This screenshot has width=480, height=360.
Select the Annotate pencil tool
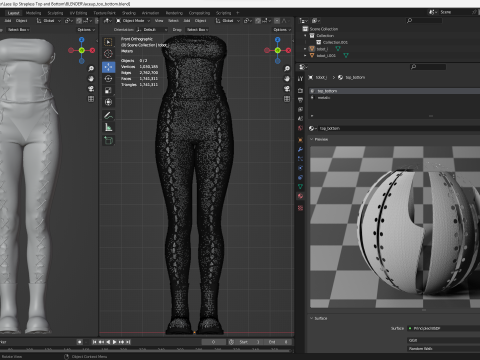click(108, 115)
